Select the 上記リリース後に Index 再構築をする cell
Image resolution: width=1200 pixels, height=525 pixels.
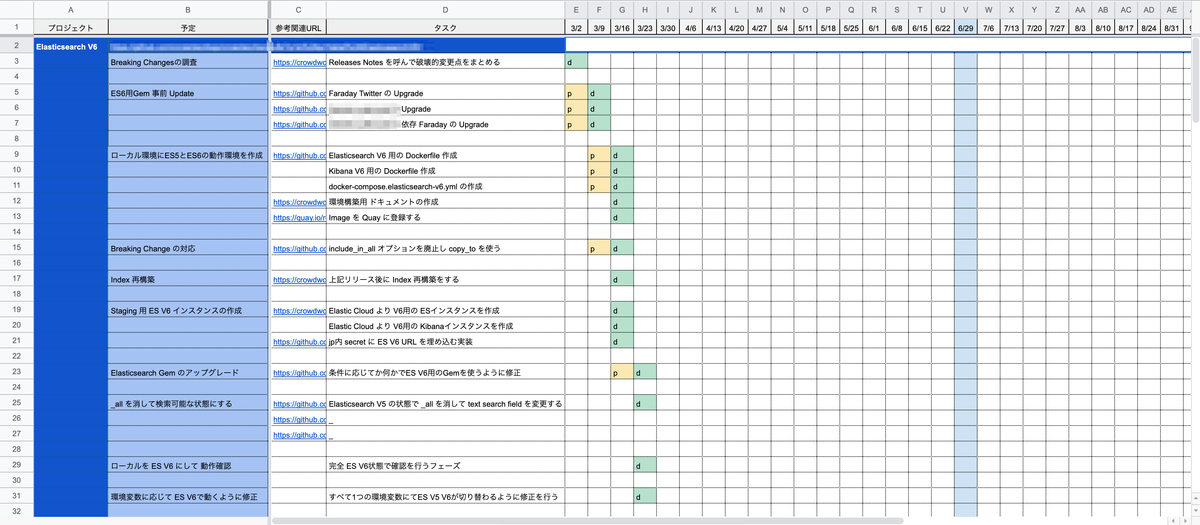click(445, 279)
